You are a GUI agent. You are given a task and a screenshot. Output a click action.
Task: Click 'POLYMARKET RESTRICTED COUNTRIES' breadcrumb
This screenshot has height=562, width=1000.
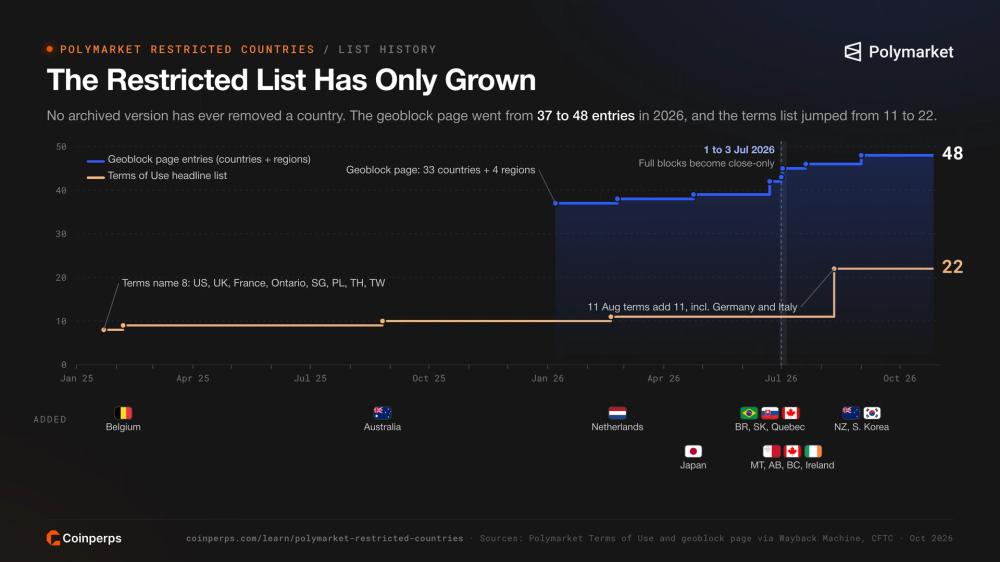pos(188,49)
